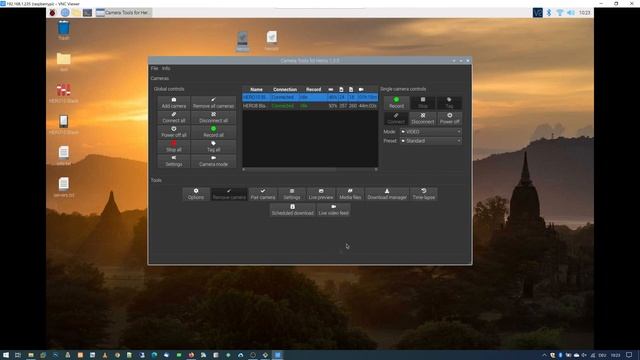Screen dimensions: 640x360
Task: Click Tag in Single camera controls
Action: (x=449, y=103)
